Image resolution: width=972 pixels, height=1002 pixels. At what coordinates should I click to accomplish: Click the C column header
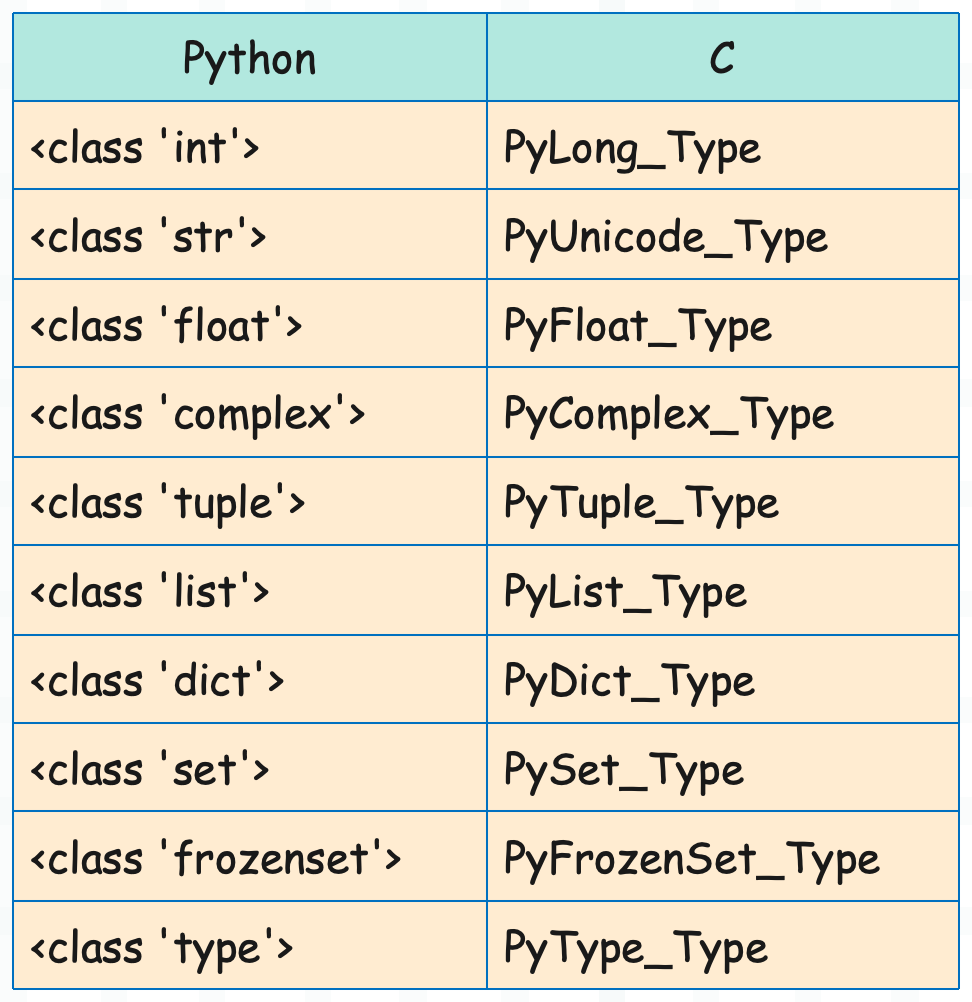pyautogui.click(x=723, y=57)
